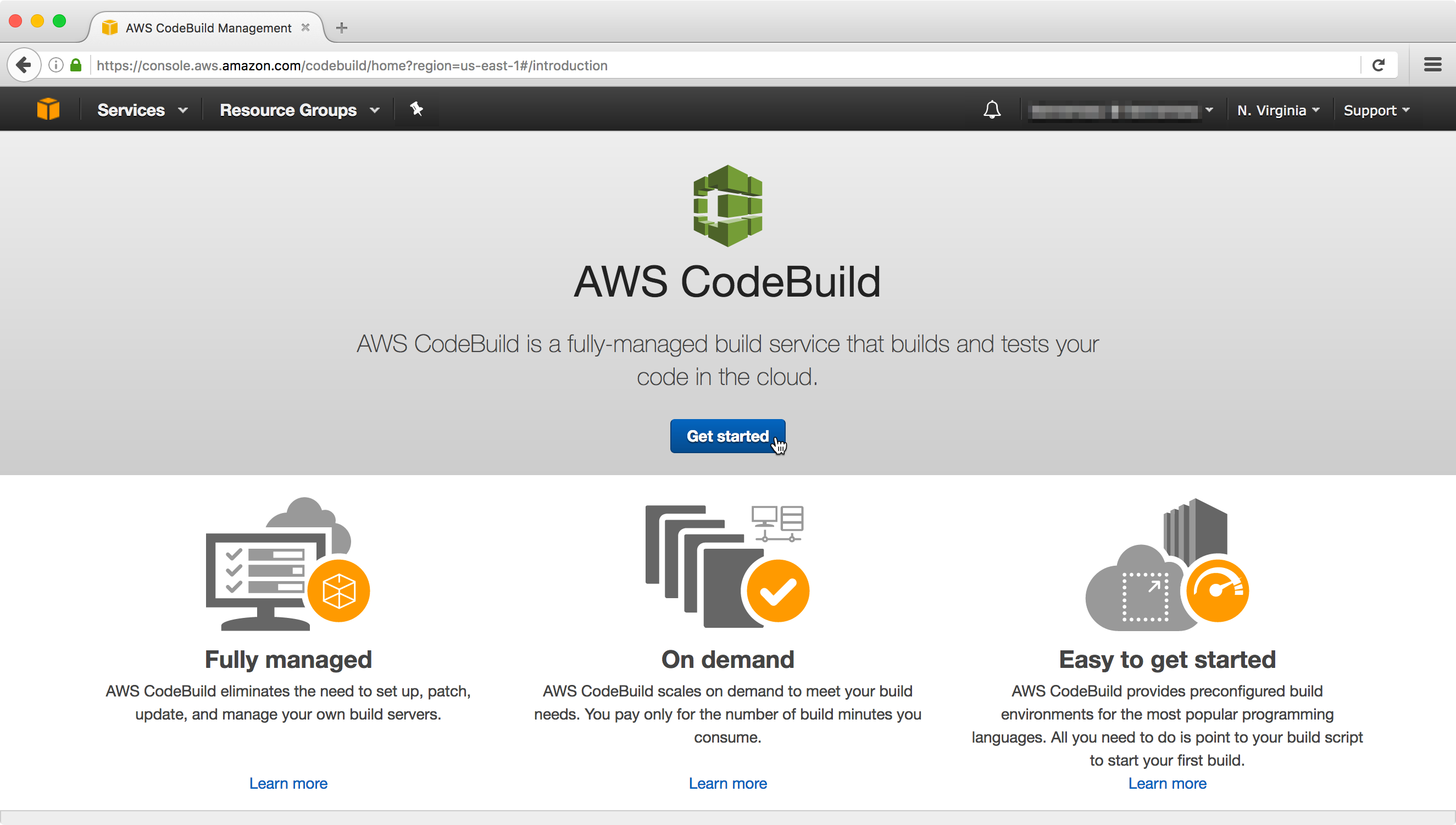
Task: Expand the Services dropdown menu
Action: [142, 110]
